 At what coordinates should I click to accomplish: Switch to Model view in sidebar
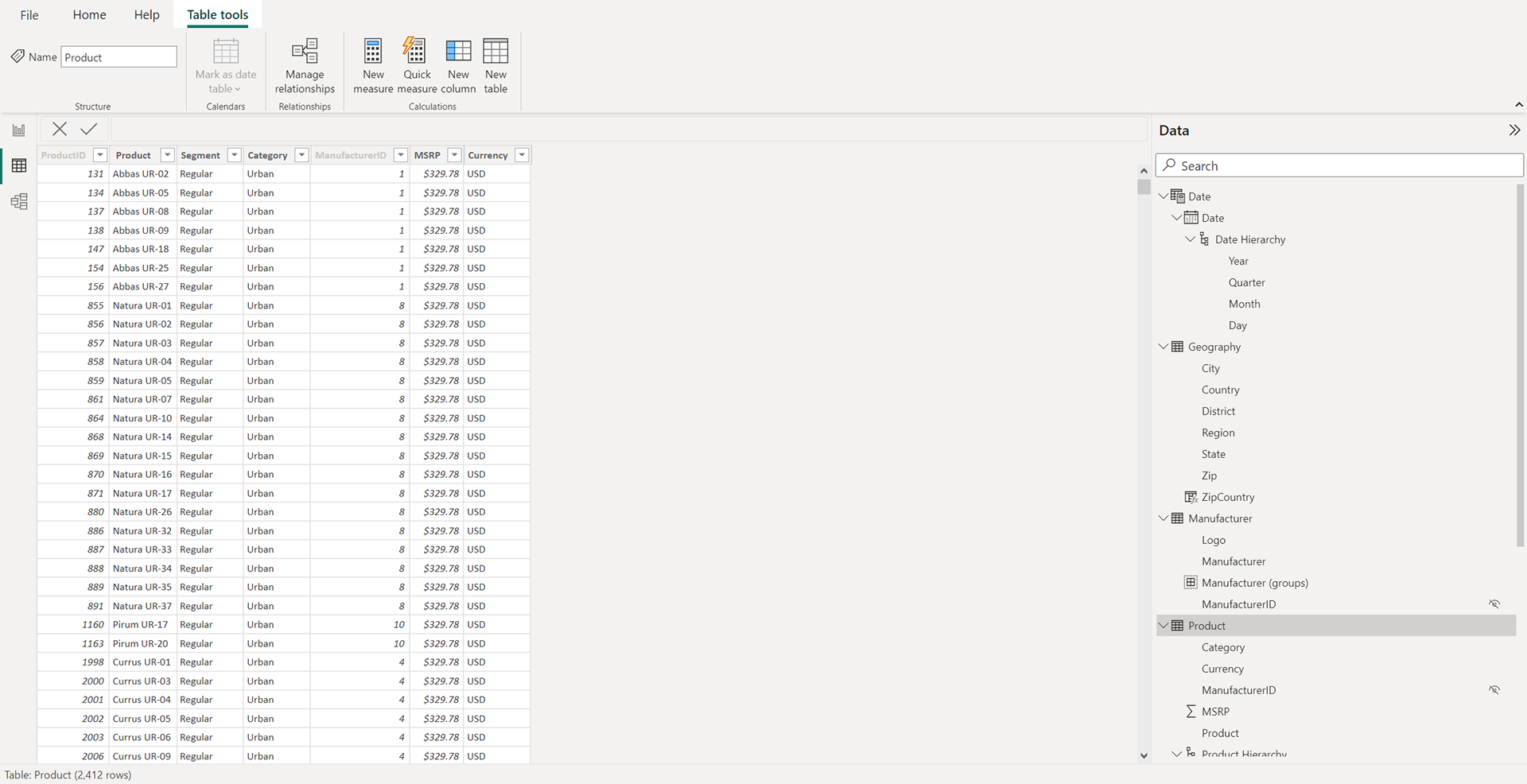[x=19, y=201]
